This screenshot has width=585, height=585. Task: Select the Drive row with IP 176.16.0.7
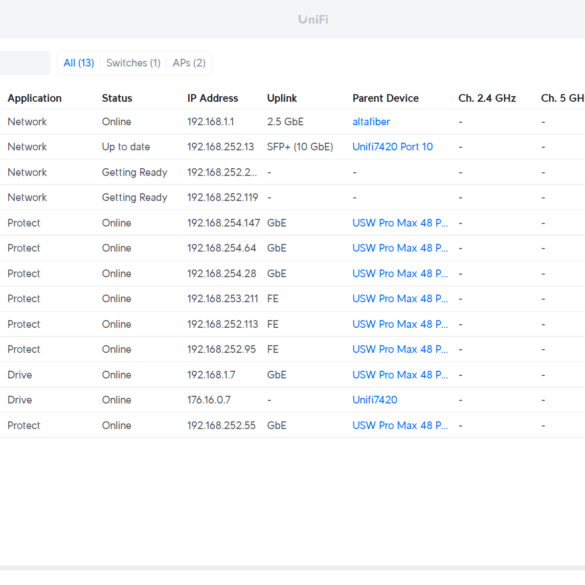tap(292, 400)
